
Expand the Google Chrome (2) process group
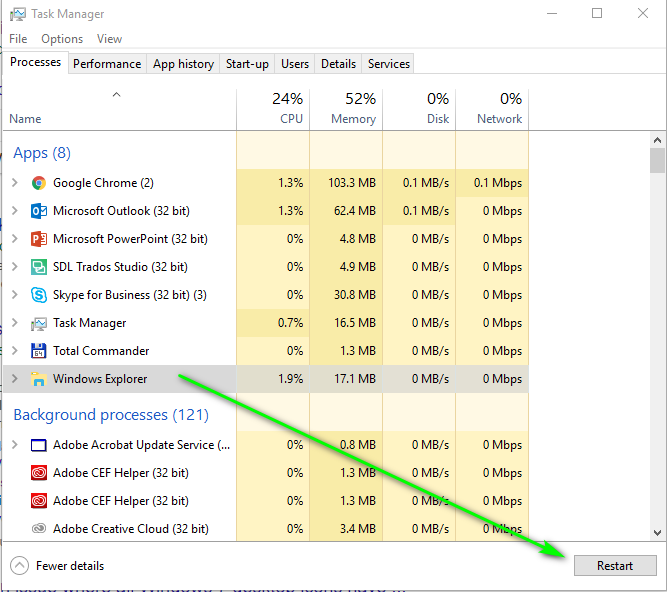pyautogui.click(x=15, y=183)
